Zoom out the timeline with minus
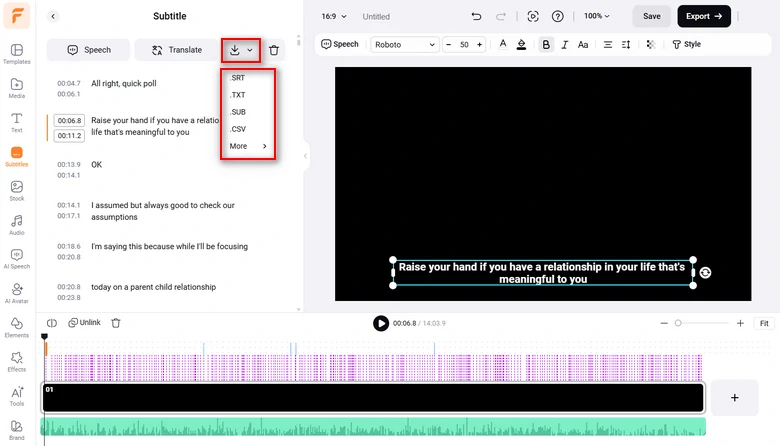The height and width of the screenshot is (446, 780). 664,323
